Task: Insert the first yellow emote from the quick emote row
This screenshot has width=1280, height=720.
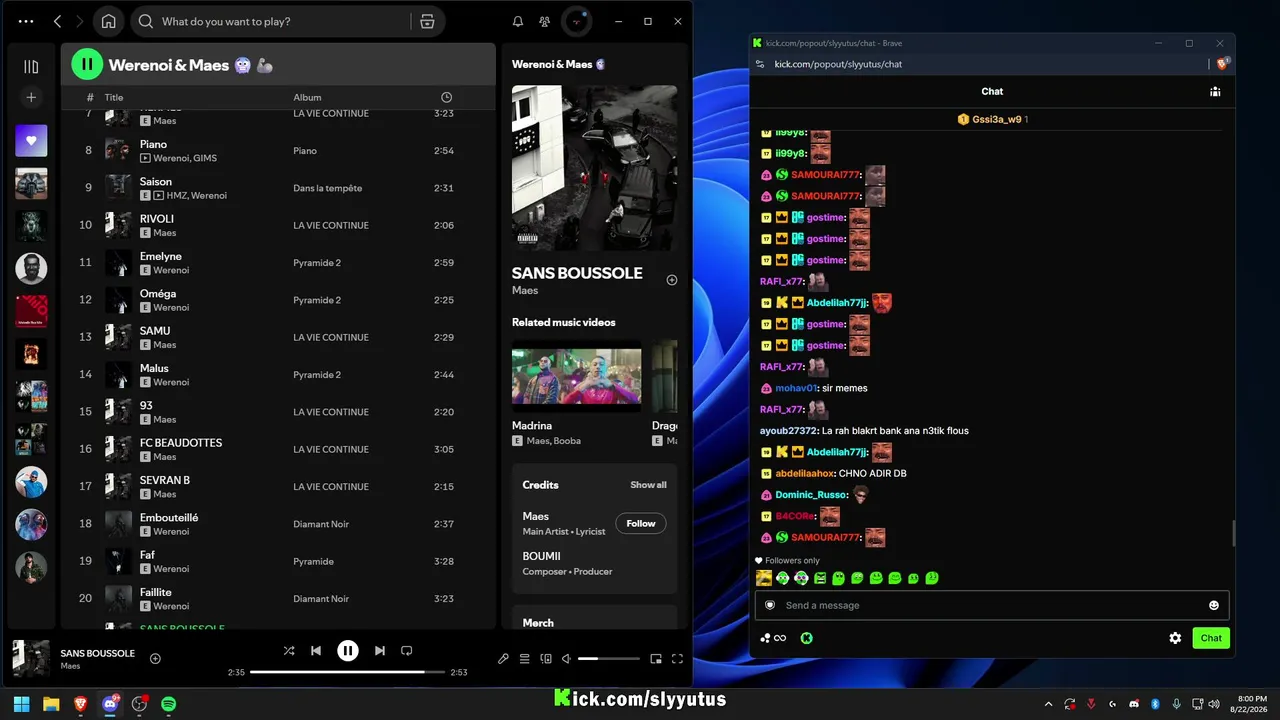Action: 764,578
